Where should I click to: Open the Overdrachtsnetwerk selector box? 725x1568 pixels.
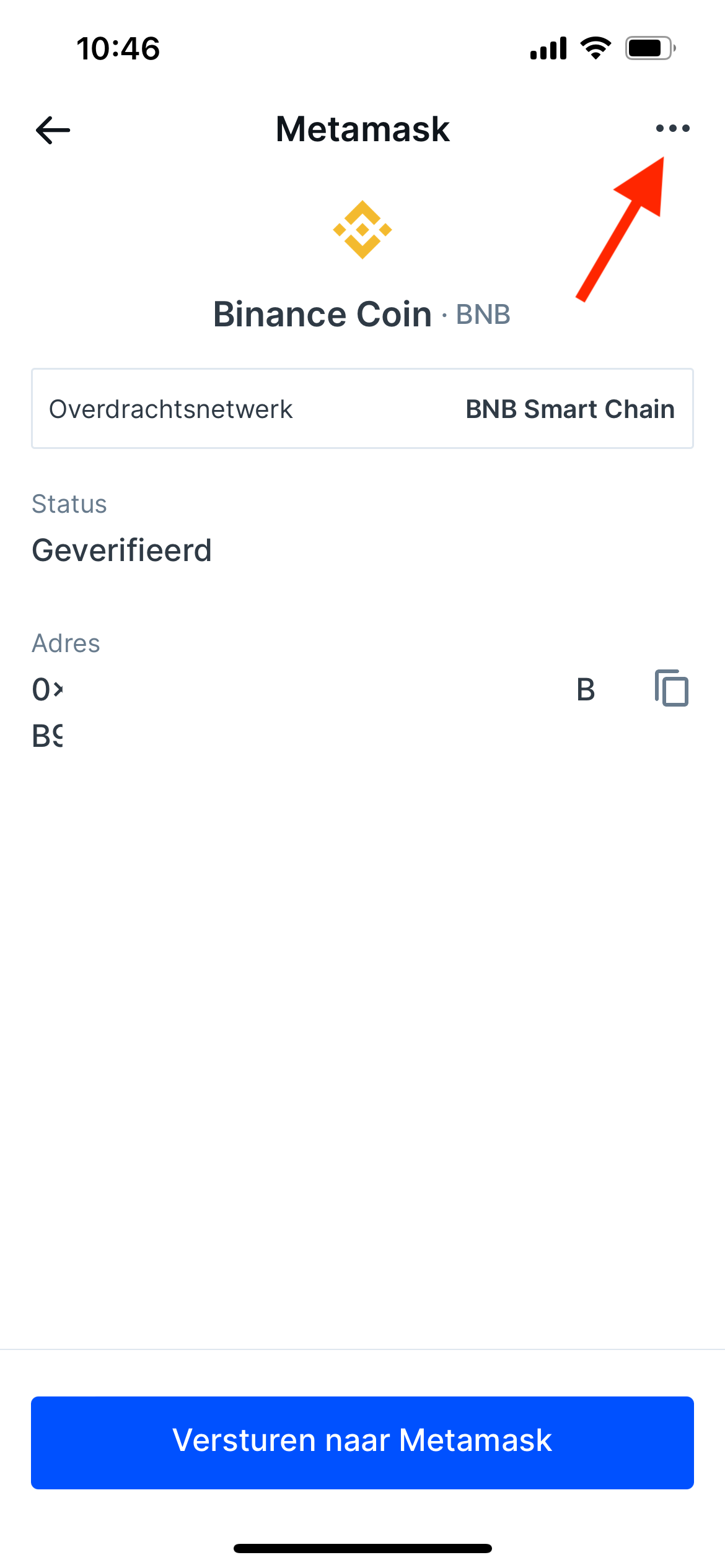pos(362,409)
